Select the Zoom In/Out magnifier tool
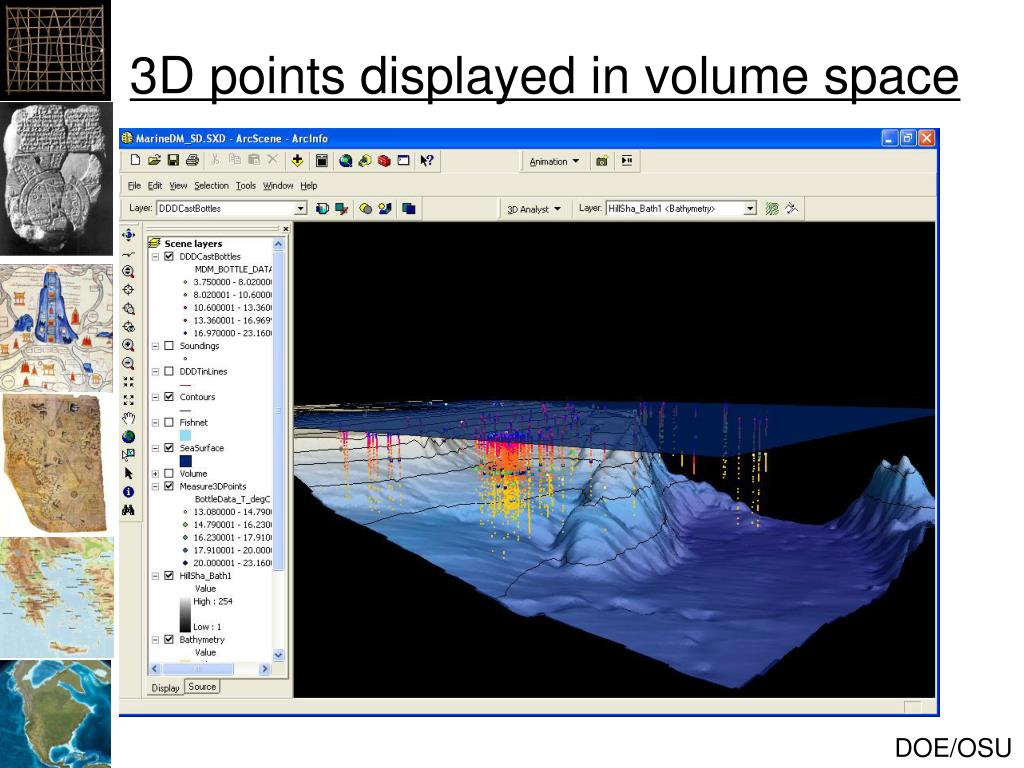 click(129, 272)
